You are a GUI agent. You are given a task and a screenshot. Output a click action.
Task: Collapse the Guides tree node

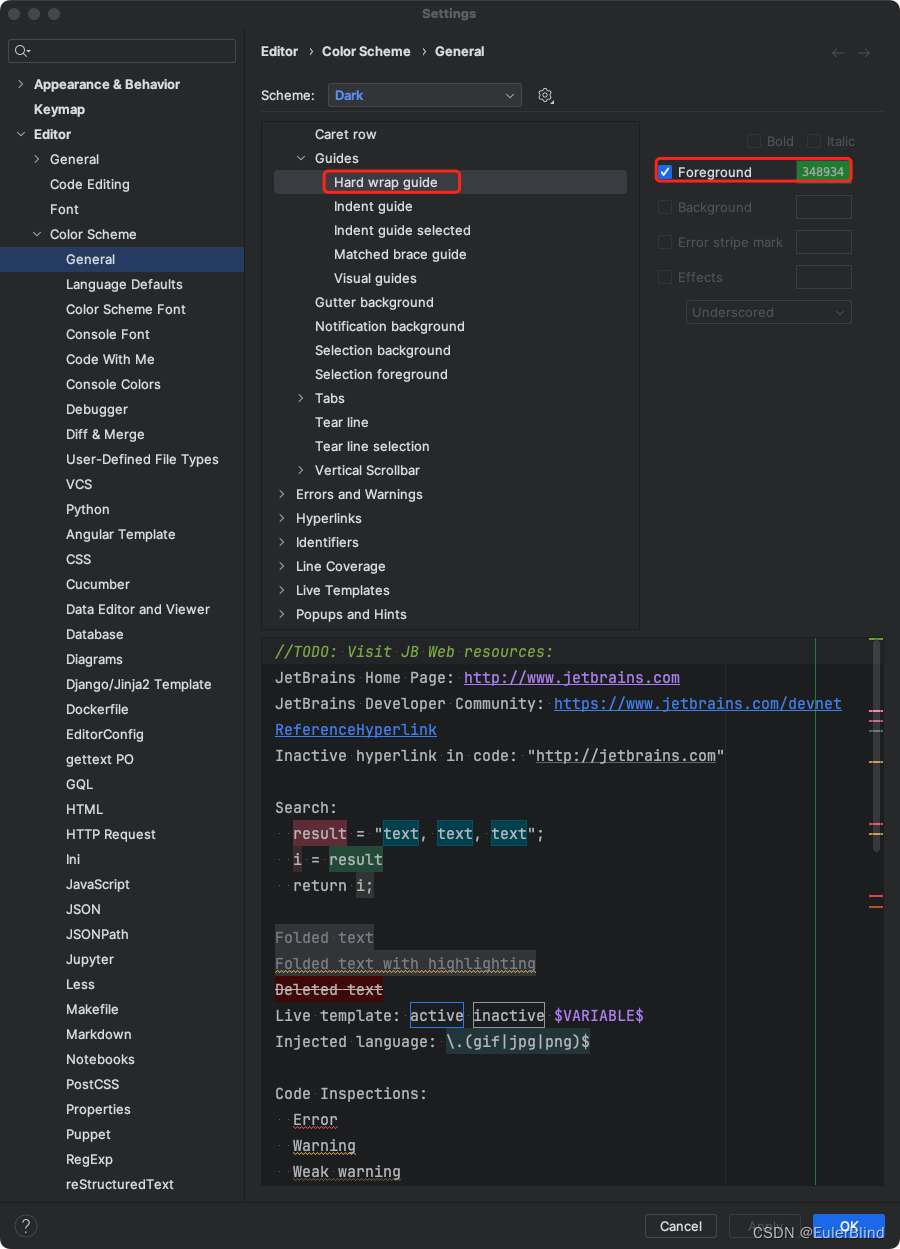click(x=301, y=158)
